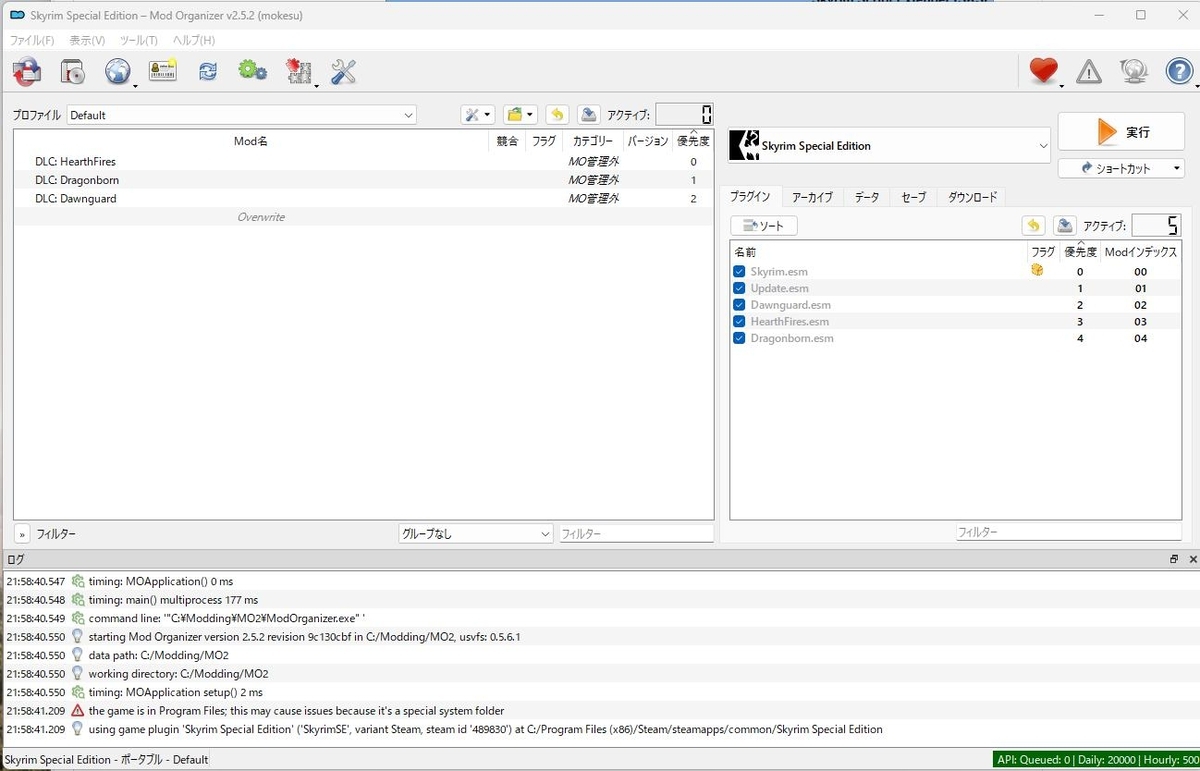1200x771 pixels.
Task: Switch to the アーカイブ tab
Action: point(812,197)
